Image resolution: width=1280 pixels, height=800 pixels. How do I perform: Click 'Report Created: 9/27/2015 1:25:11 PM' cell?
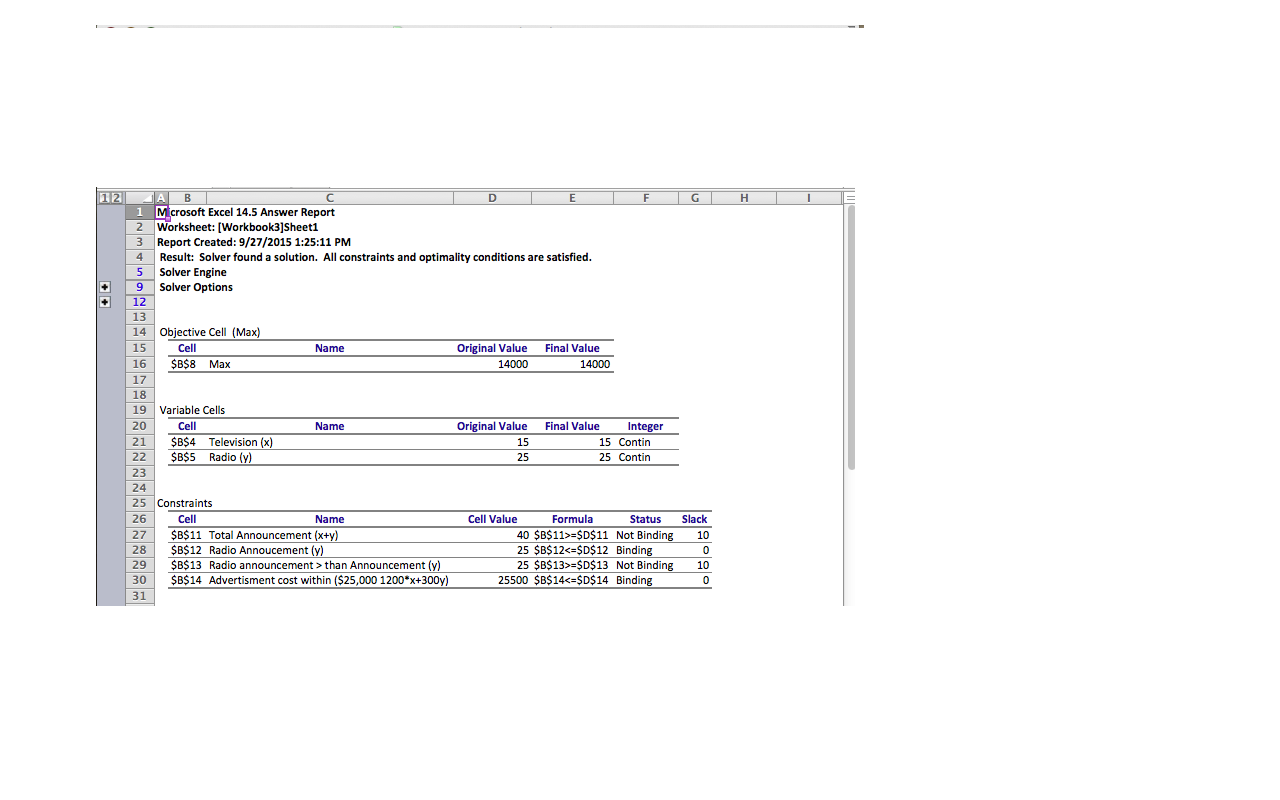254,242
